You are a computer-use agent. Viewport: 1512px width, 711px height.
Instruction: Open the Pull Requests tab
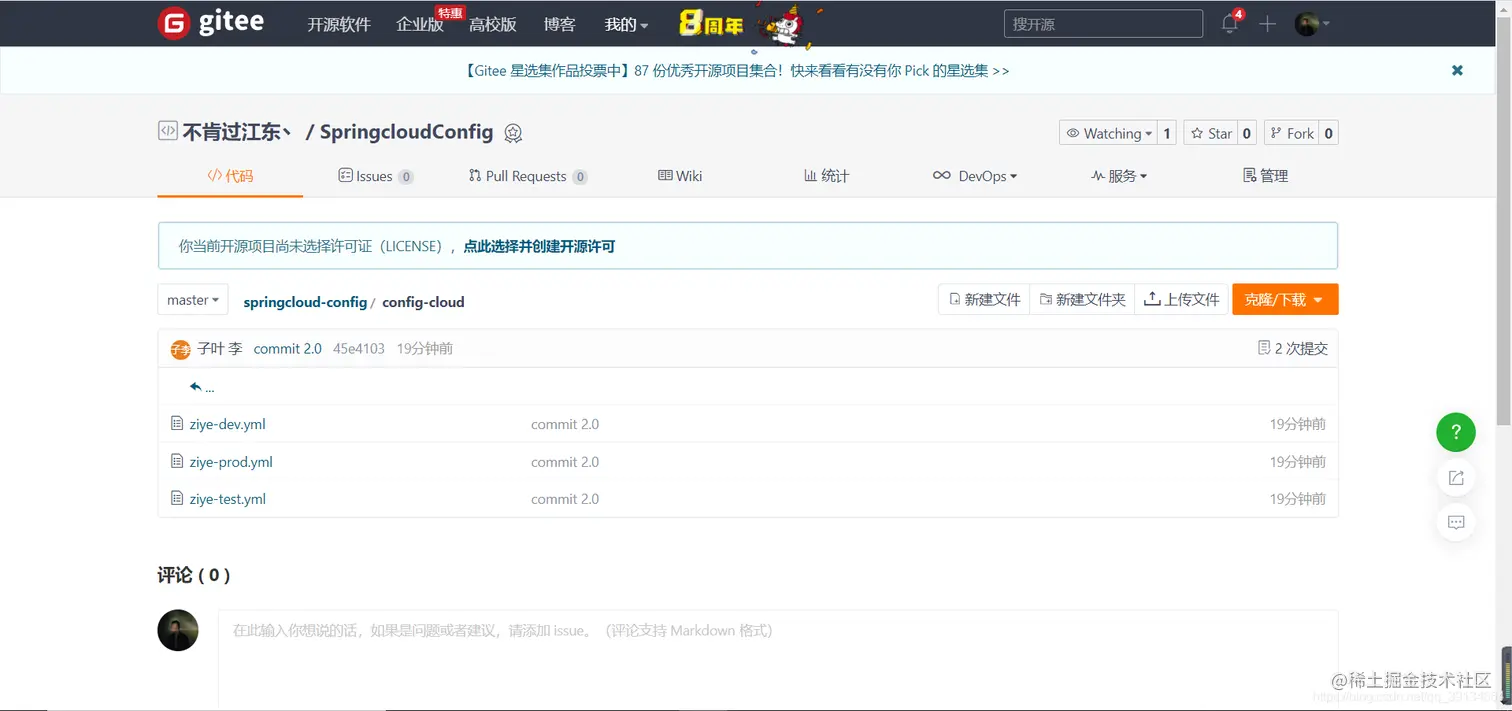(527, 176)
